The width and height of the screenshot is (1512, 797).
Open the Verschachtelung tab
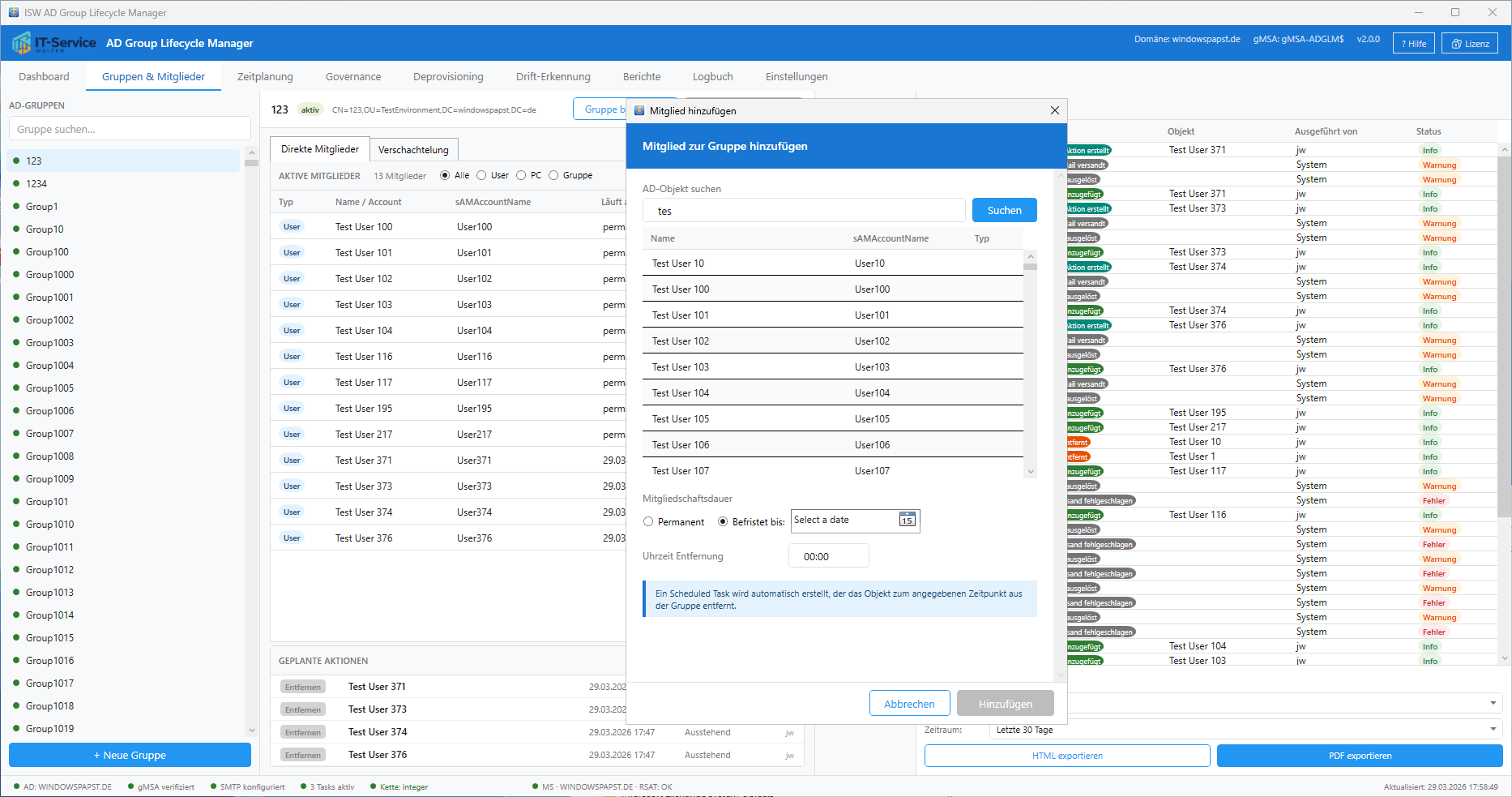point(413,150)
